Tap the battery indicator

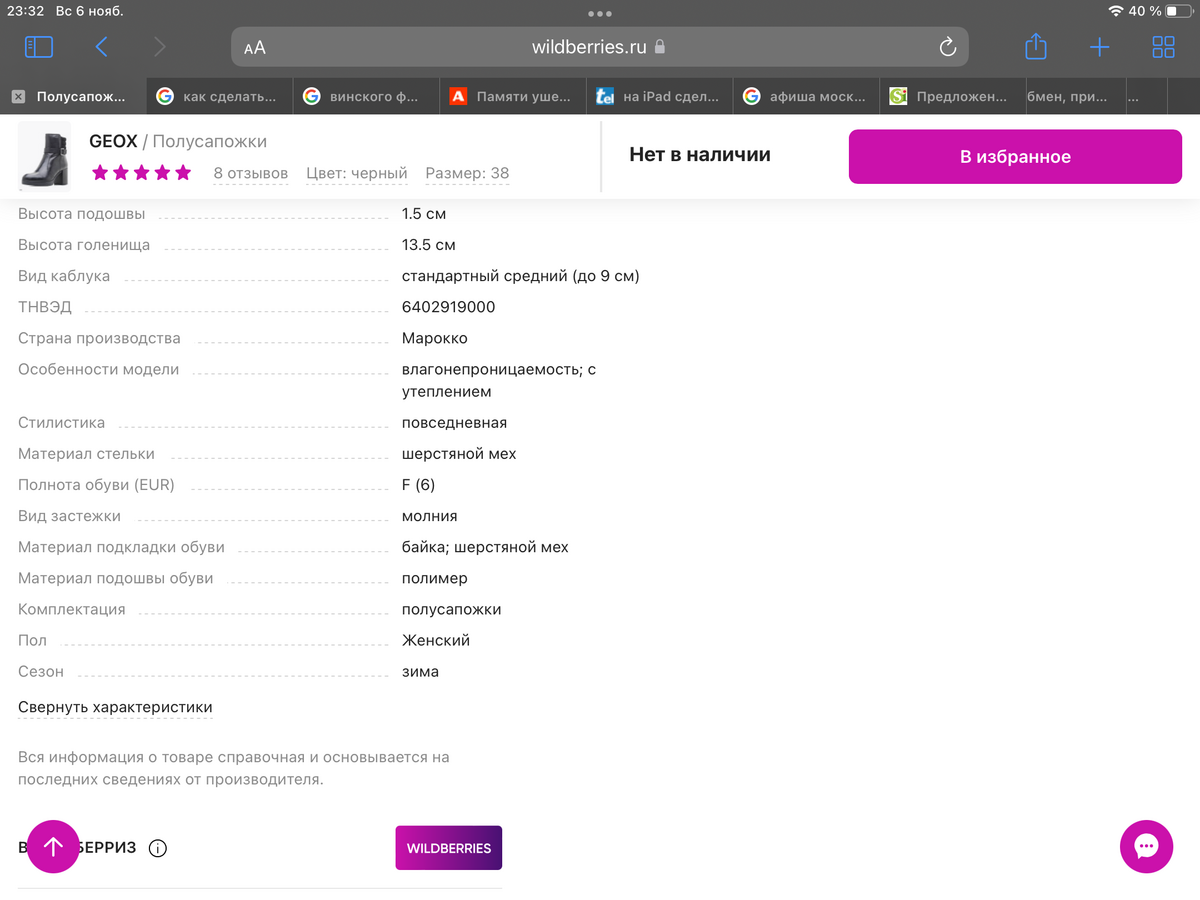(x=1178, y=11)
